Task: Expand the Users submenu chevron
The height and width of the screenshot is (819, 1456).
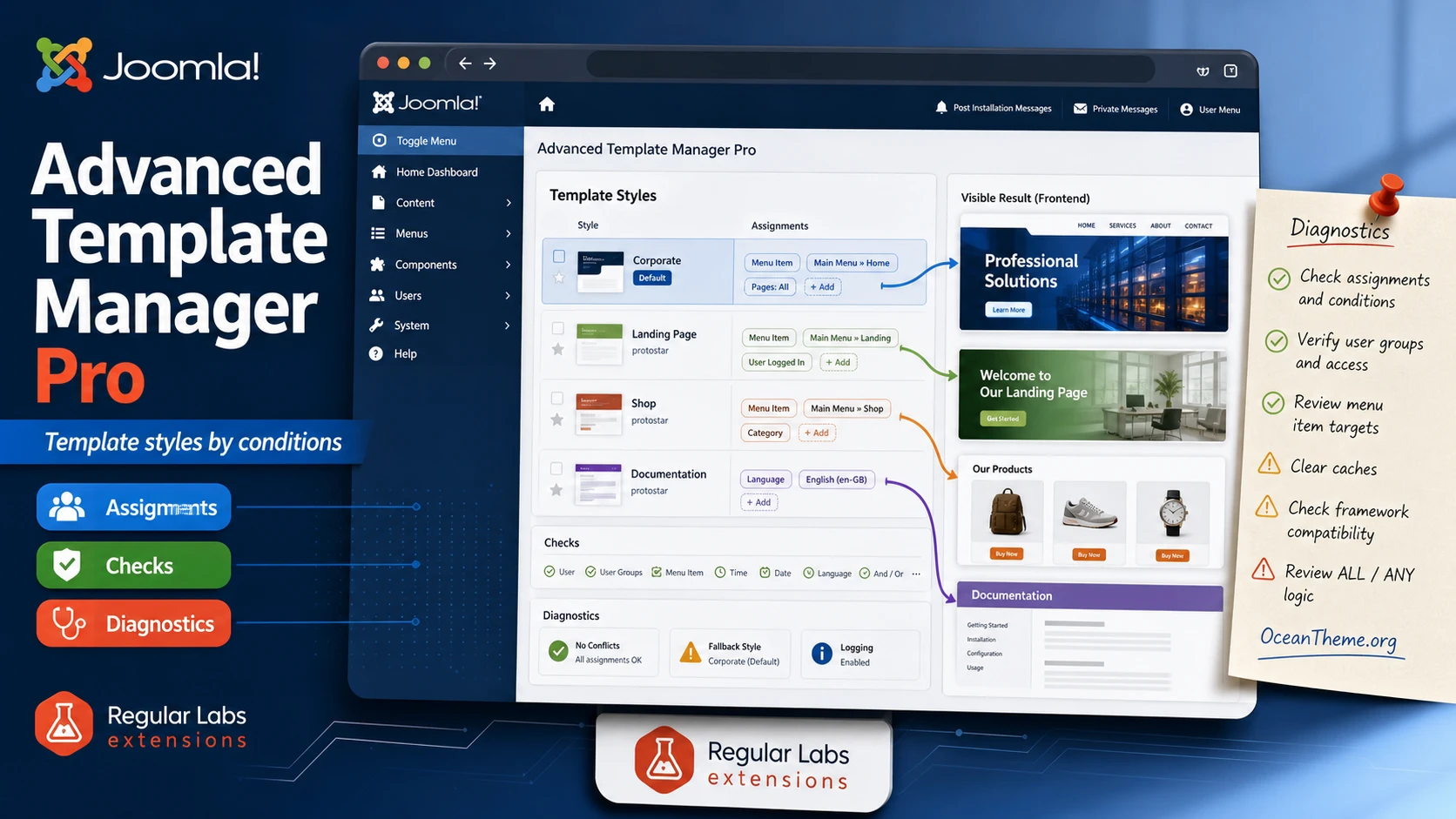Action: [x=509, y=296]
